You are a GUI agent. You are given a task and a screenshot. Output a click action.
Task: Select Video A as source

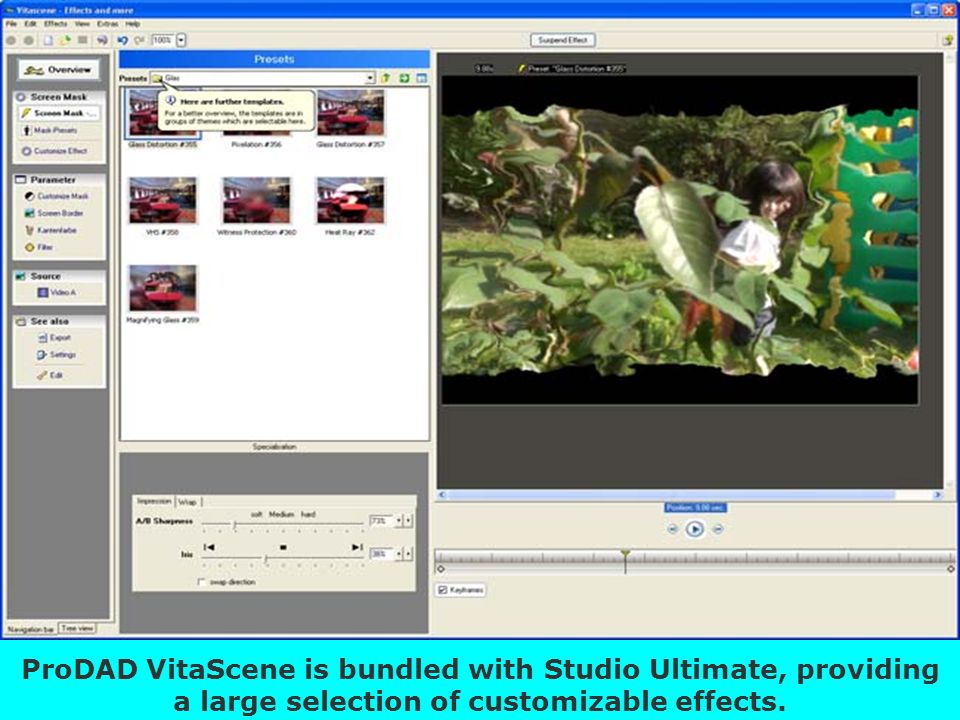pos(57,293)
